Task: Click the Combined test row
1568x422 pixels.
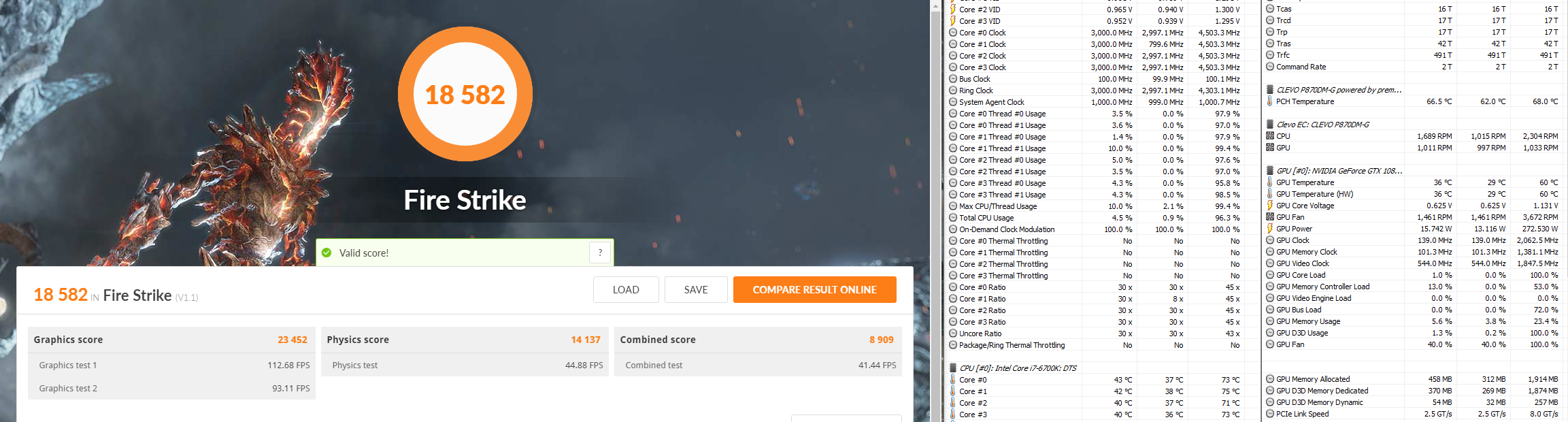Action: point(758,365)
